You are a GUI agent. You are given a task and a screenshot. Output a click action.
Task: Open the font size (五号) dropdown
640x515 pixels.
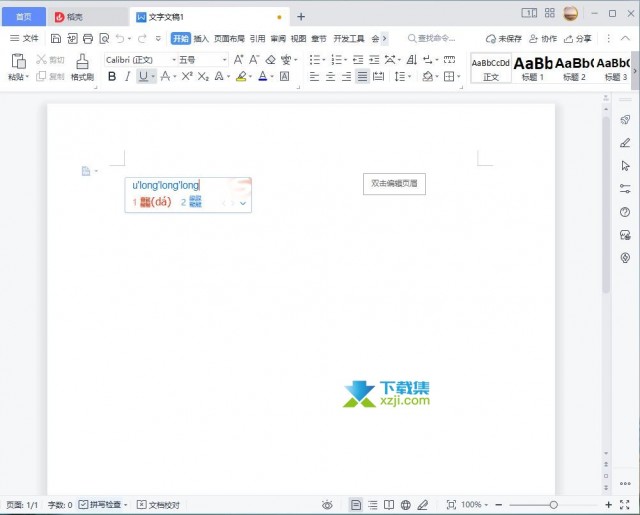point(224,60)
